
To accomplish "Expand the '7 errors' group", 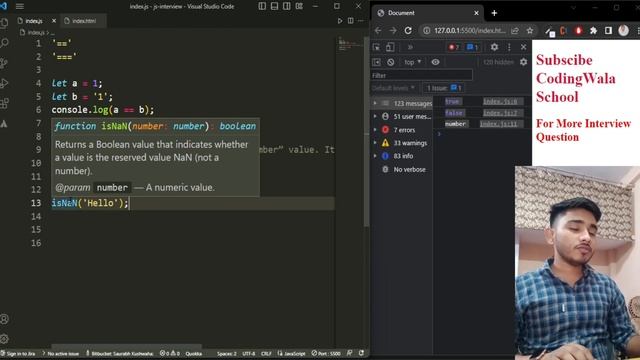I will click(375, 130).
